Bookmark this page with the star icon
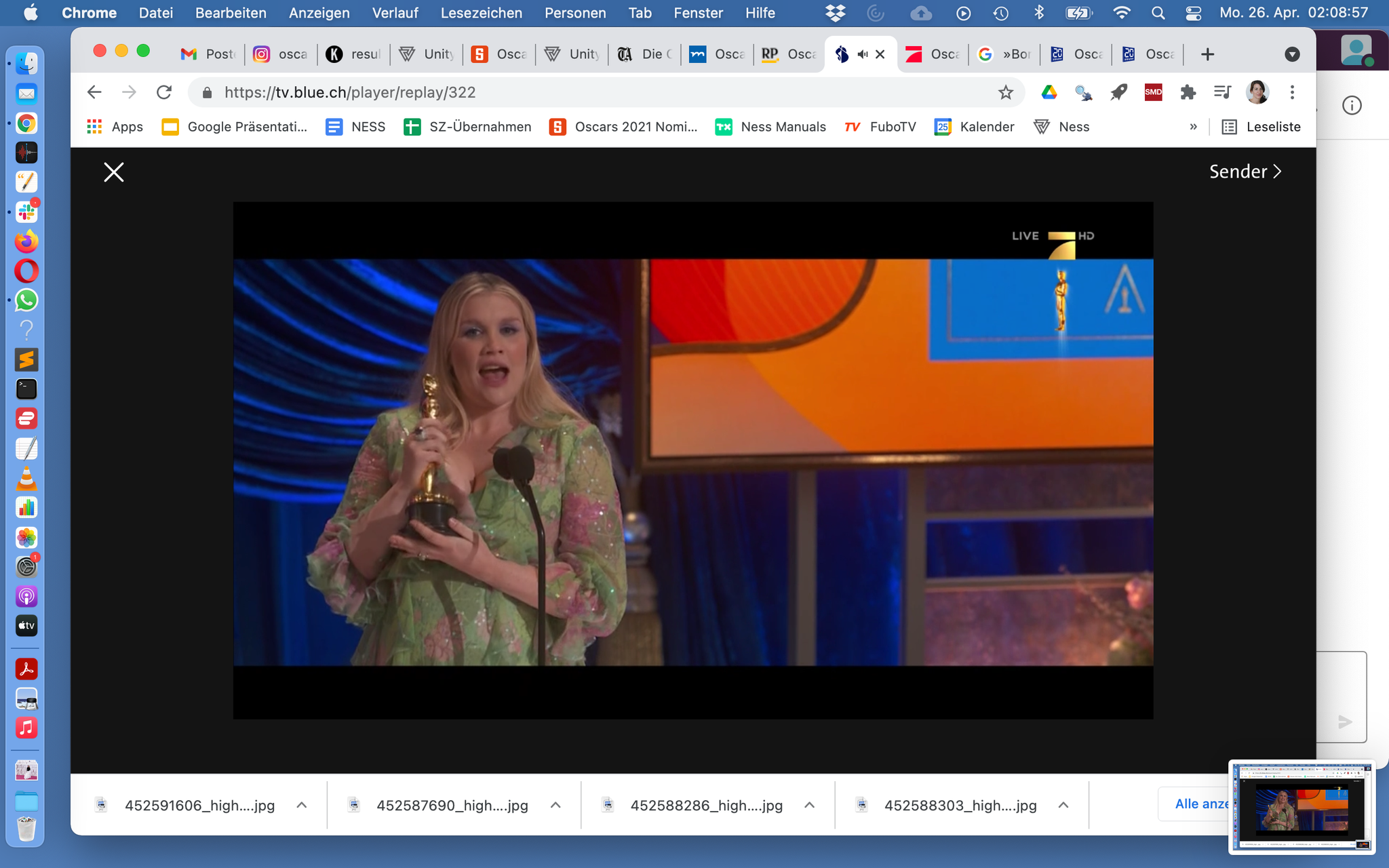The height and width of the screenshot is (868, 1389). [x=1005, y=92]
